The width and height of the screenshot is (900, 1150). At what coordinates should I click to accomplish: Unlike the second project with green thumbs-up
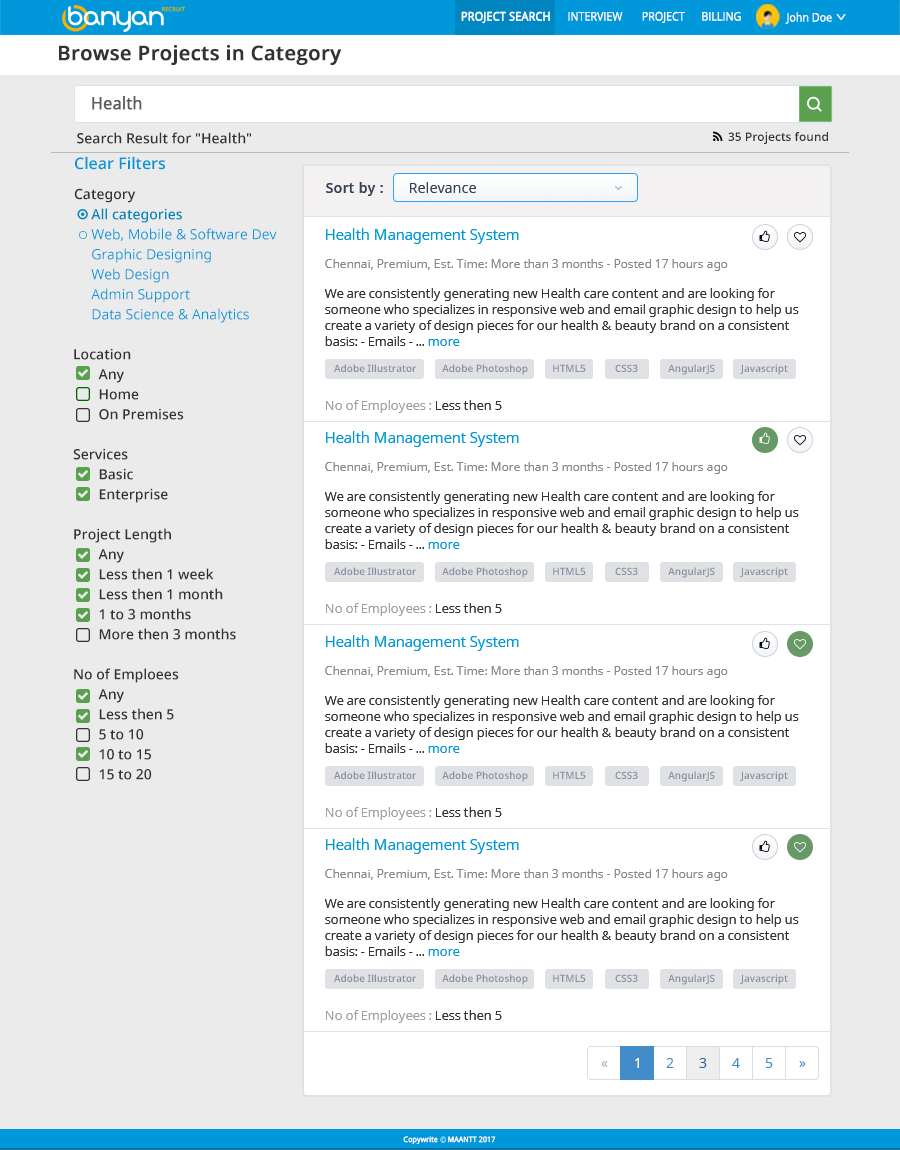[x=764, y=440]
